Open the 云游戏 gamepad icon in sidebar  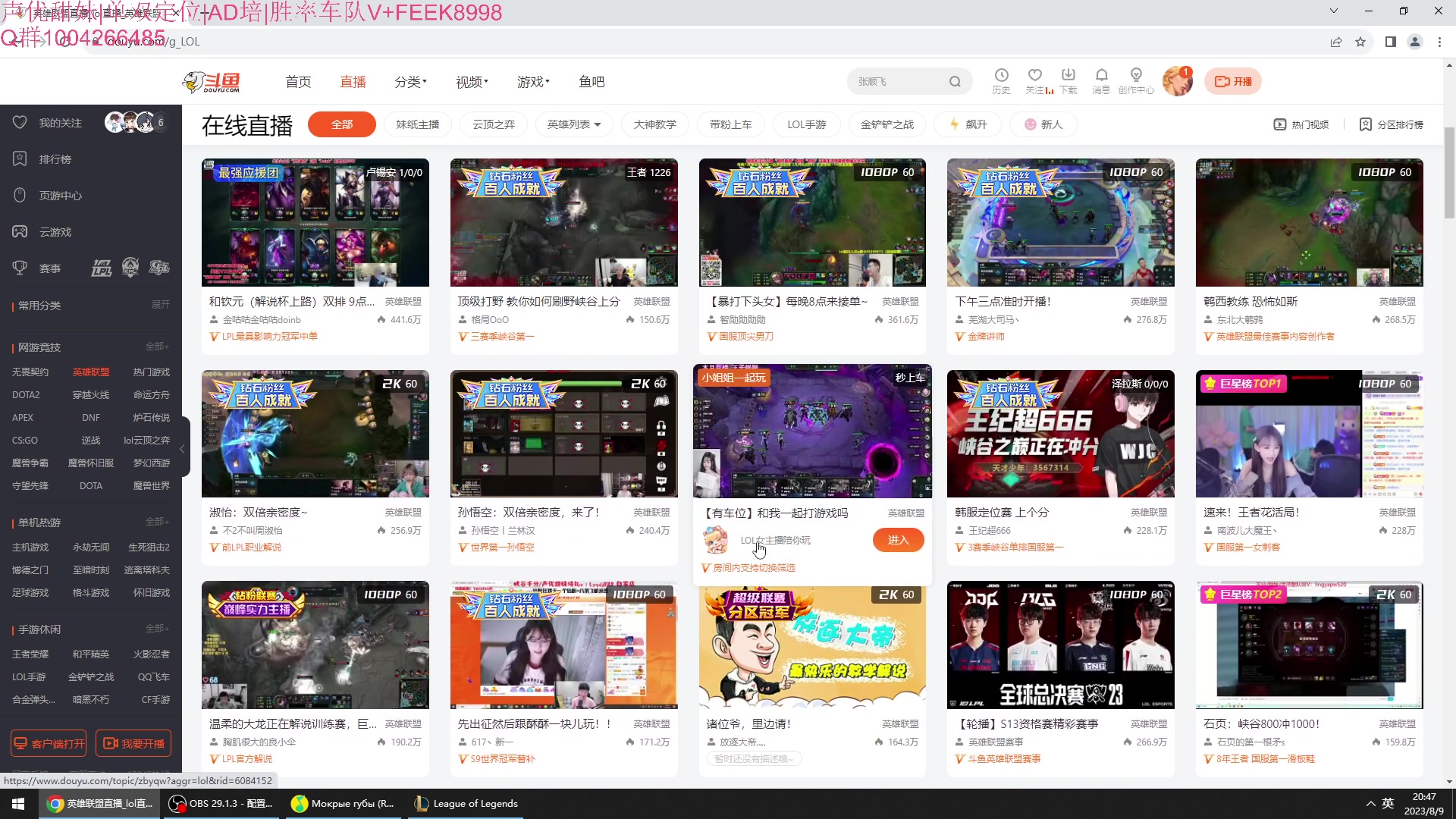click(20, 231)
